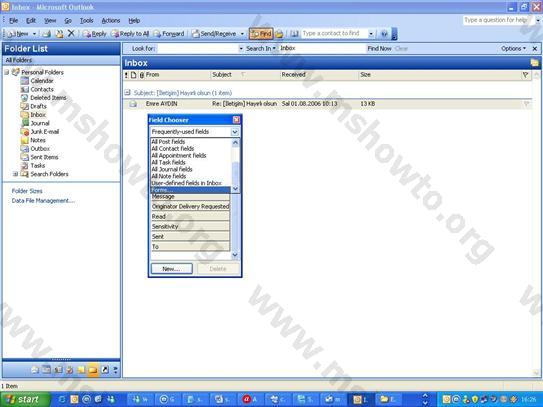Open the Tools menu
This screenshot has width=543, height=407.
click(86, 20)
